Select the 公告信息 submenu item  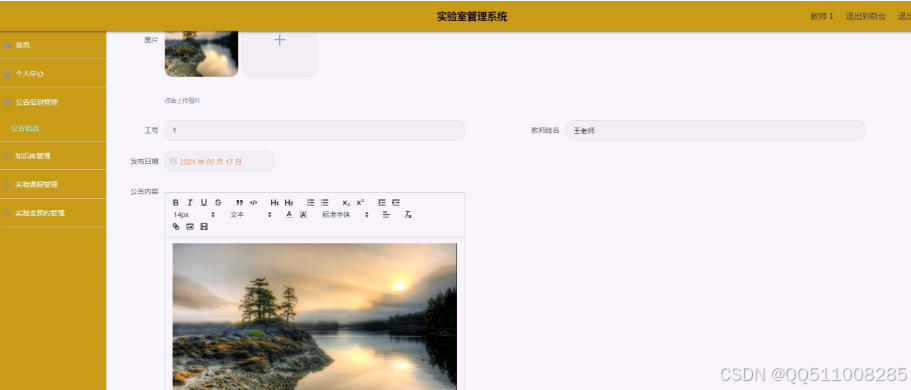[25, 128]
